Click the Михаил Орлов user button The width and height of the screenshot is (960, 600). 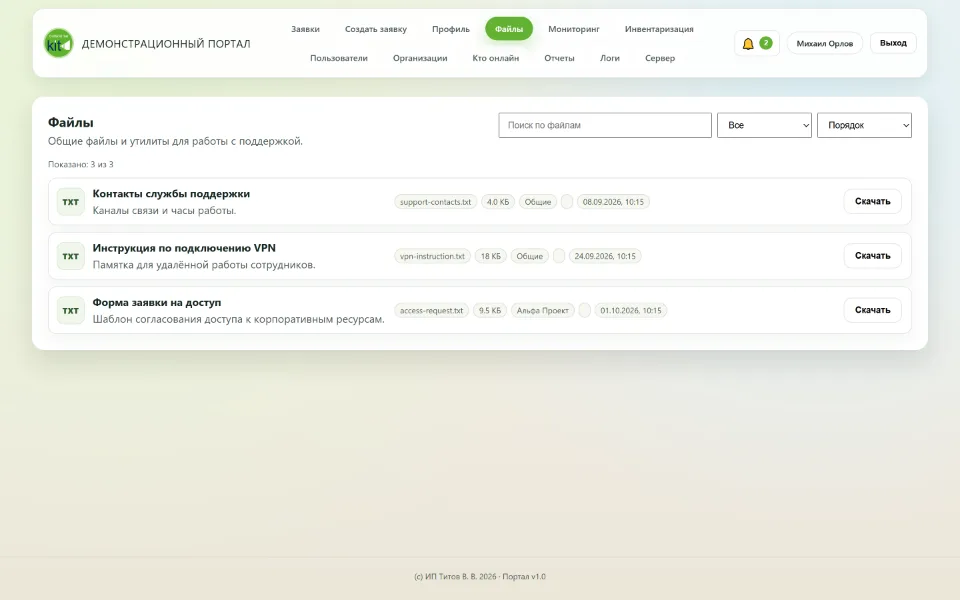point(824,43)
